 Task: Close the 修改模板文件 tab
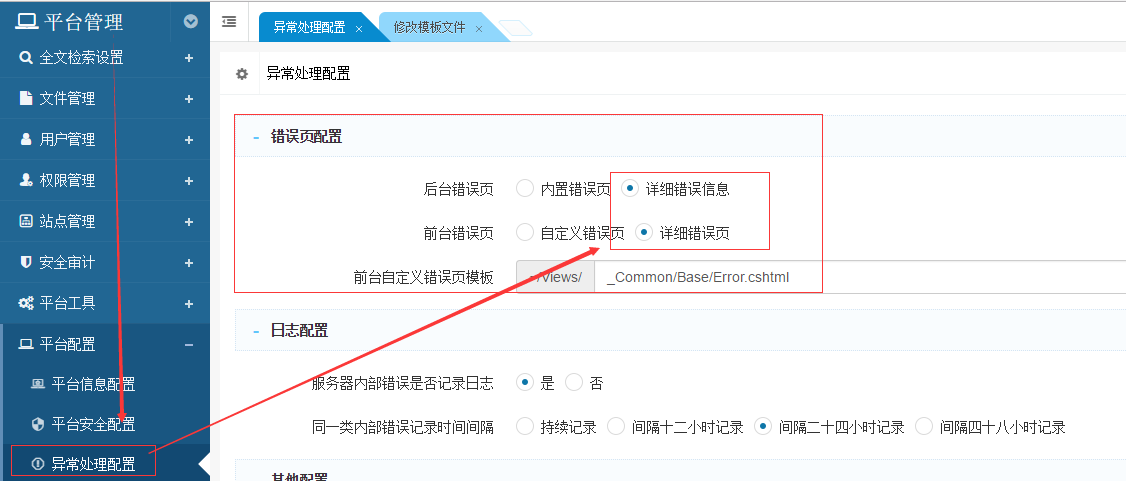pyautogui.click(x=479, y=29)
